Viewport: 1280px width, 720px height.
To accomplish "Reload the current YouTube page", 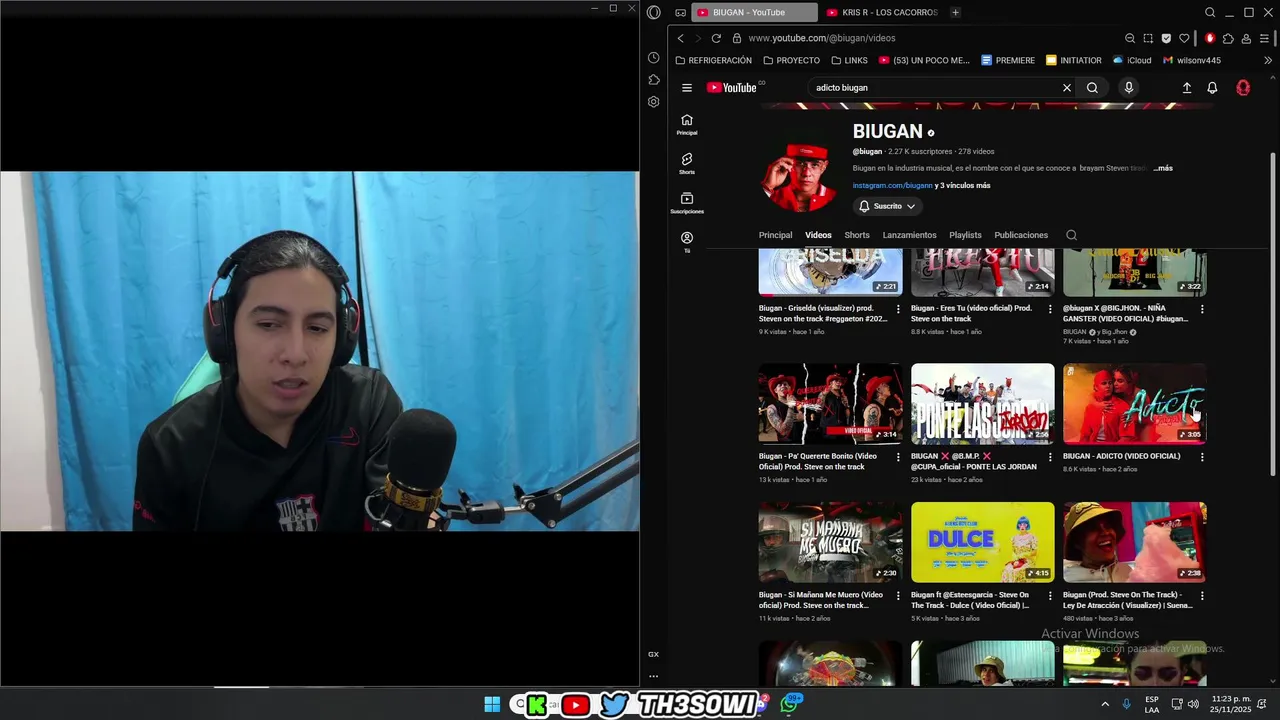I will click(716, 38).
